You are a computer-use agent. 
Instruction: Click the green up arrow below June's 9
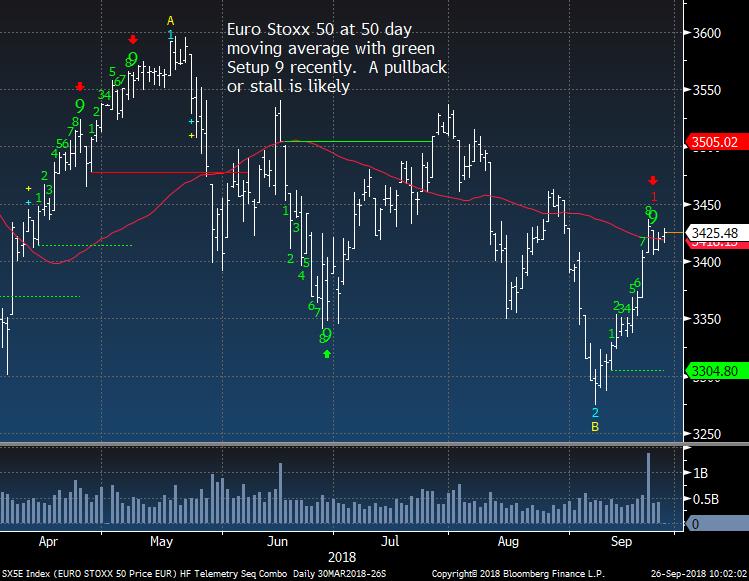coord(327,354)
